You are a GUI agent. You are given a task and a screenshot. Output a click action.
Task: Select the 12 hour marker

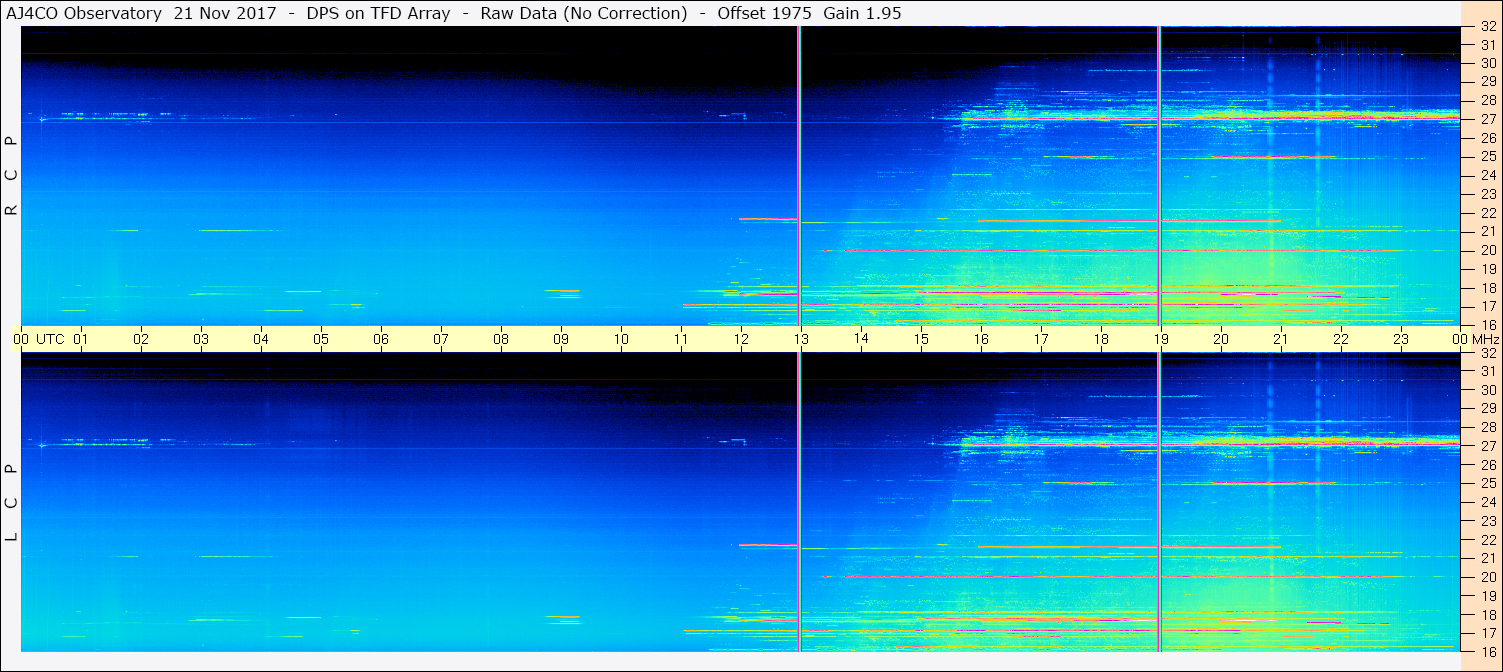pyautogui.click(x=741, y=339)
